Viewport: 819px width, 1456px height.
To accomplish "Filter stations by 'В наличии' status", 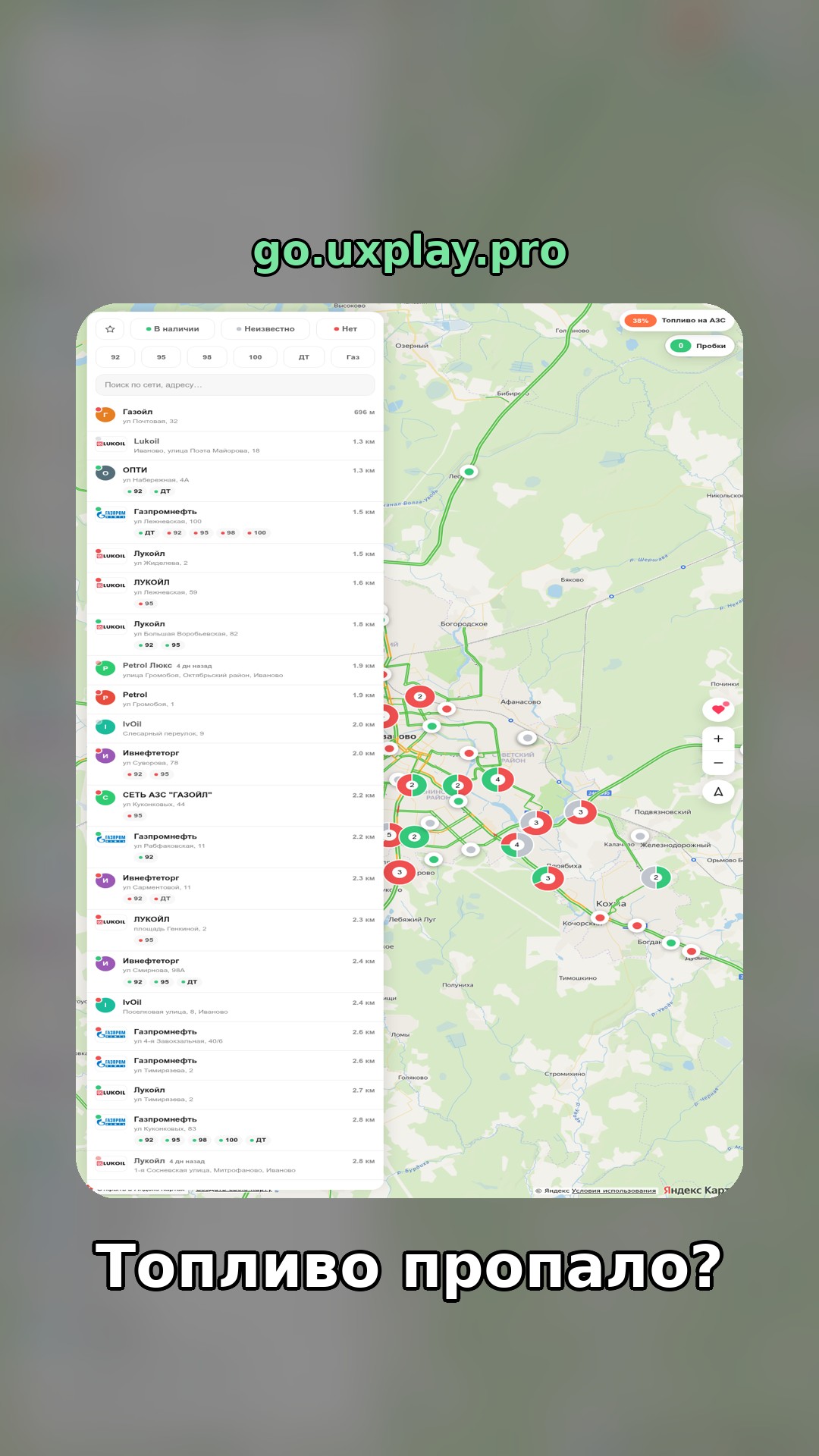I will [x=172, y=329].
